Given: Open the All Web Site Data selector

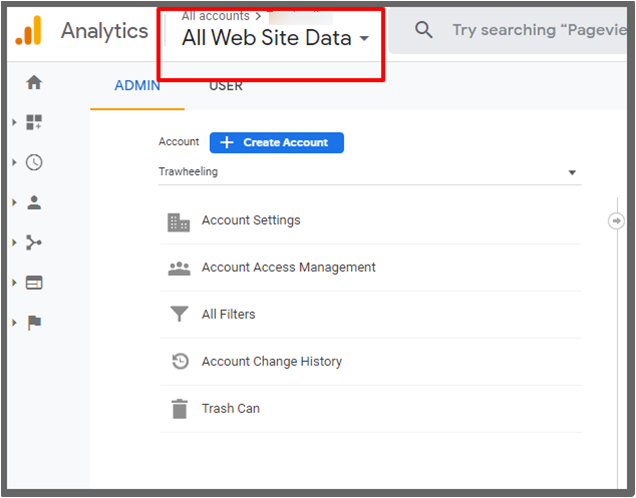Looking at the screenshot, I should (x=275, y=39).
